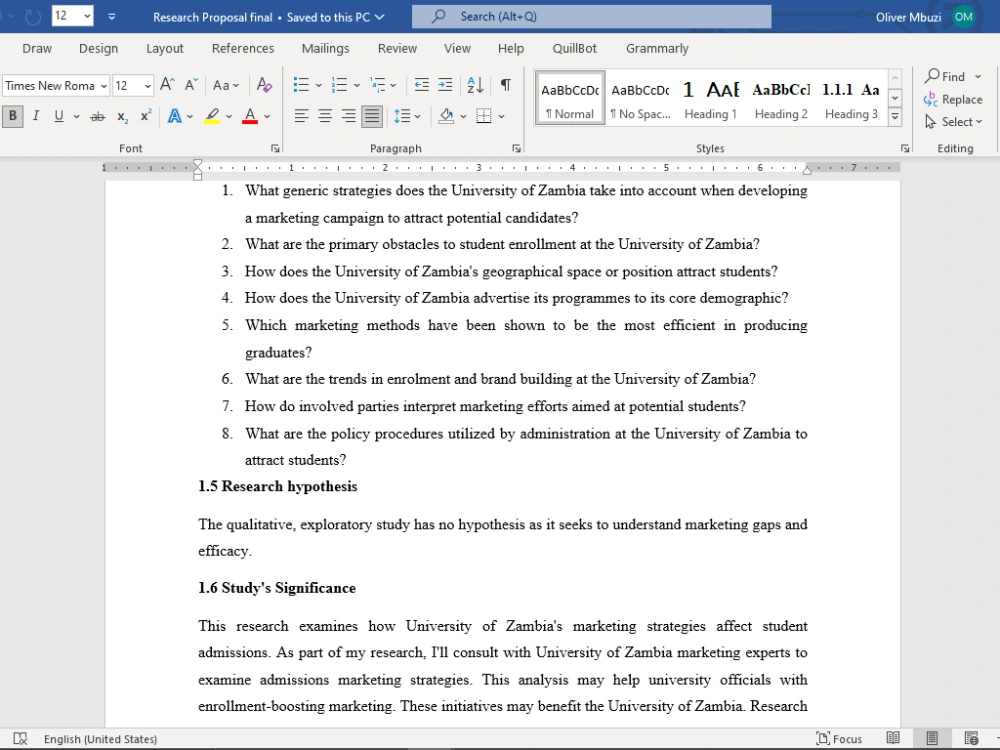Toggle Focus mode in status bar
Screen dimensions: 1000x750
point(839,739)
